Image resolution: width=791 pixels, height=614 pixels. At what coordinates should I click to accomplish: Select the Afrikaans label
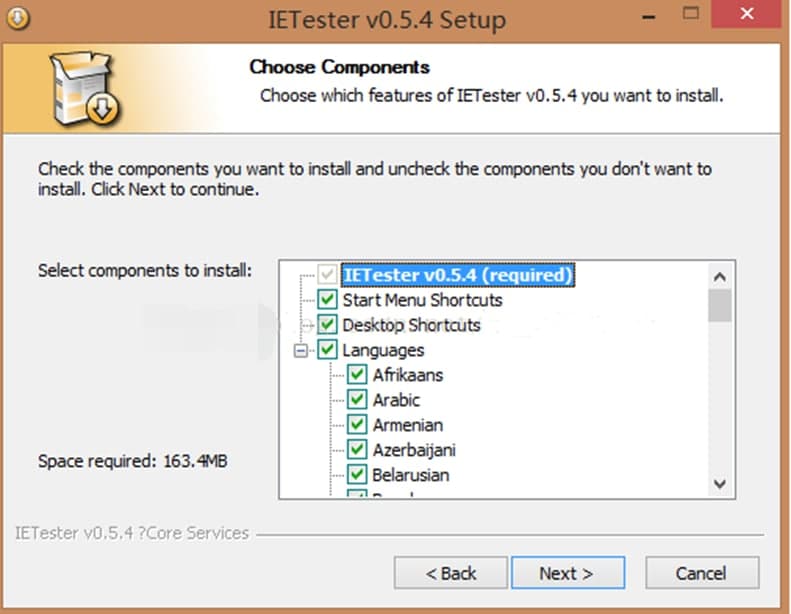pos(408,375)
